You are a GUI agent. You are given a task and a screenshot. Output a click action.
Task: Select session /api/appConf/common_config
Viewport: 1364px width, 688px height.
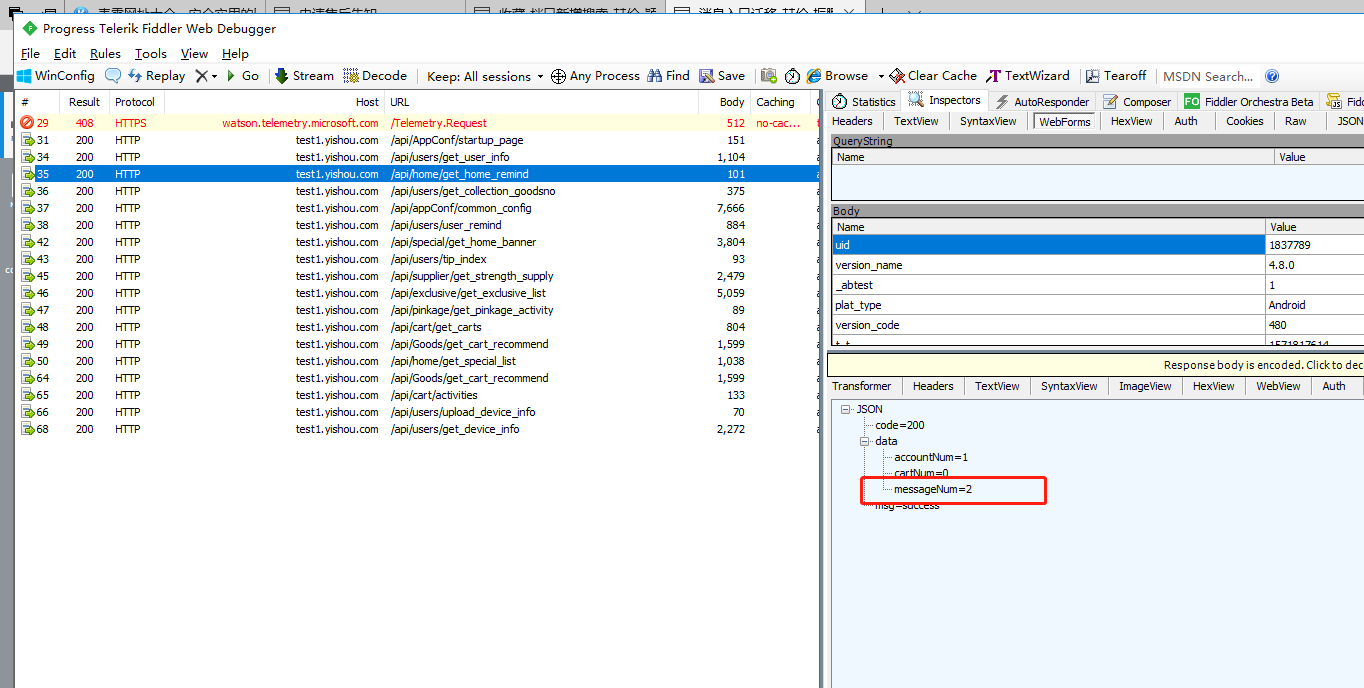(x=416, y=208)
